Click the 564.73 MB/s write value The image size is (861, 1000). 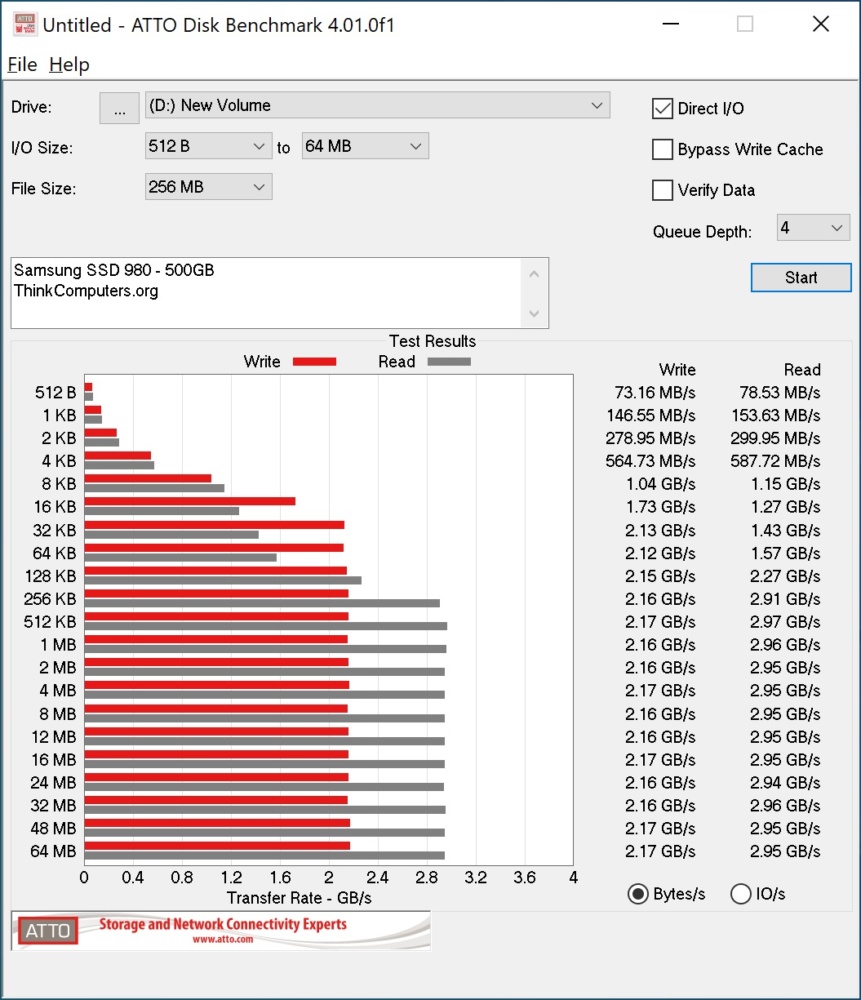(x=651, y=461)
